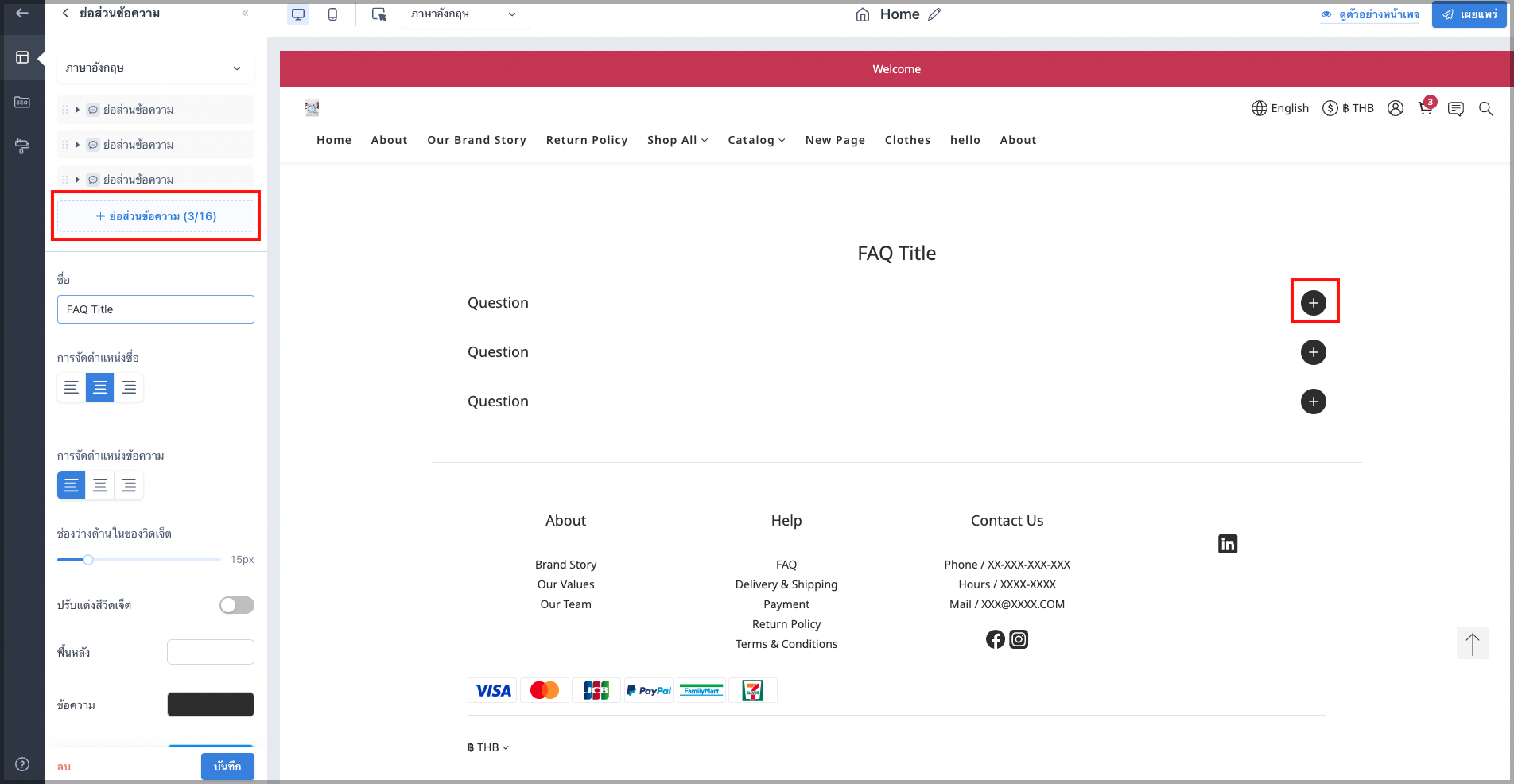Collapse the side panel with double chevron
Screen dimensions: 1514x784
tap(245, 13)
